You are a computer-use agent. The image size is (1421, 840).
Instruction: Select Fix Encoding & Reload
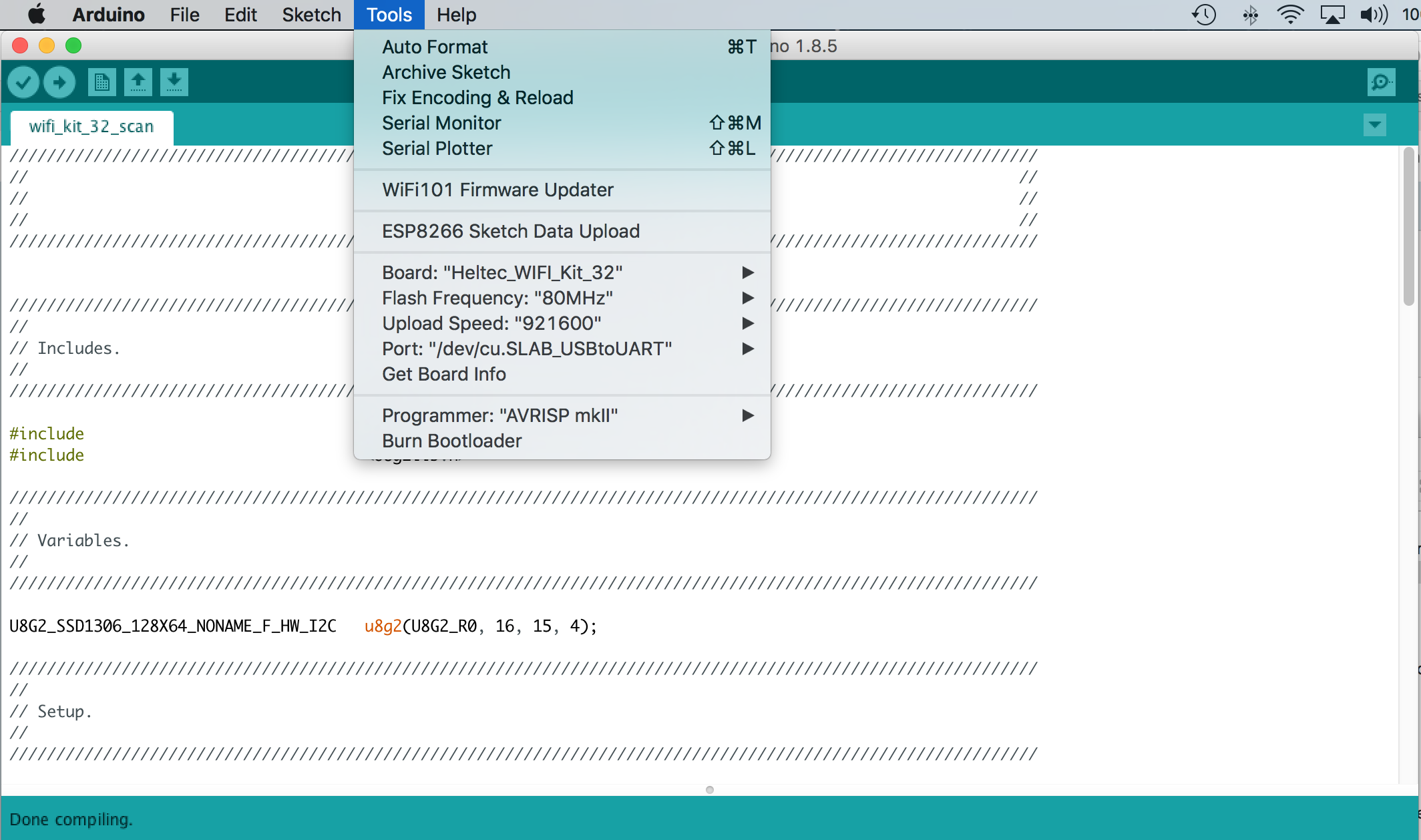pyautogui.click(x=562, y=97)
